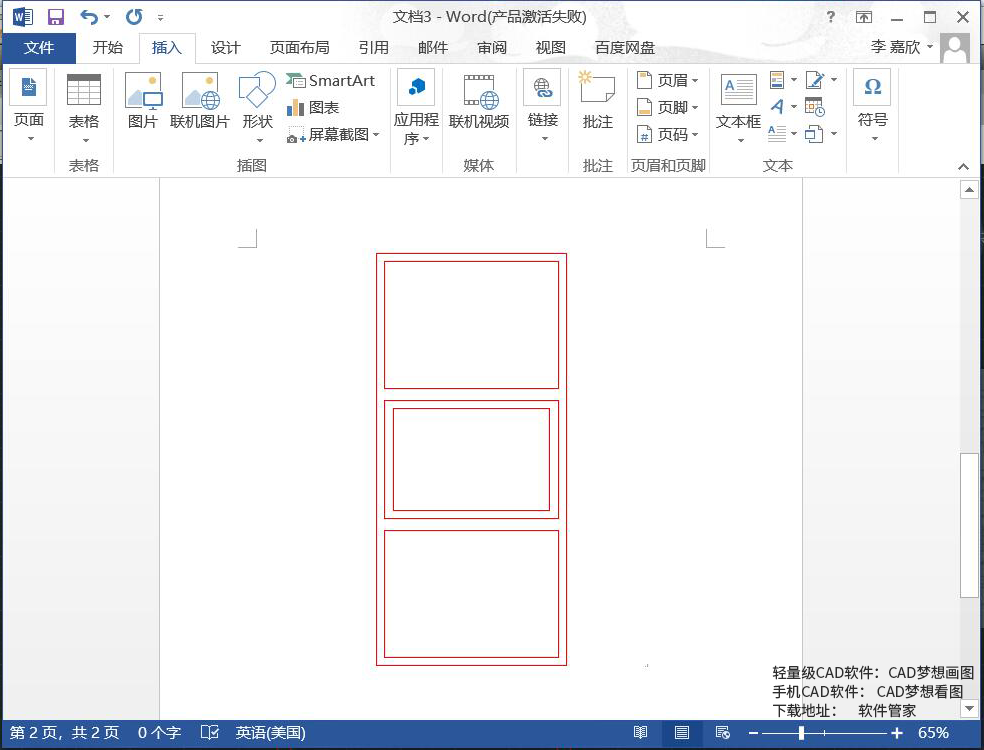
Task: Open zoom dialog via 65% label
Action: click(x=933, y=732)
